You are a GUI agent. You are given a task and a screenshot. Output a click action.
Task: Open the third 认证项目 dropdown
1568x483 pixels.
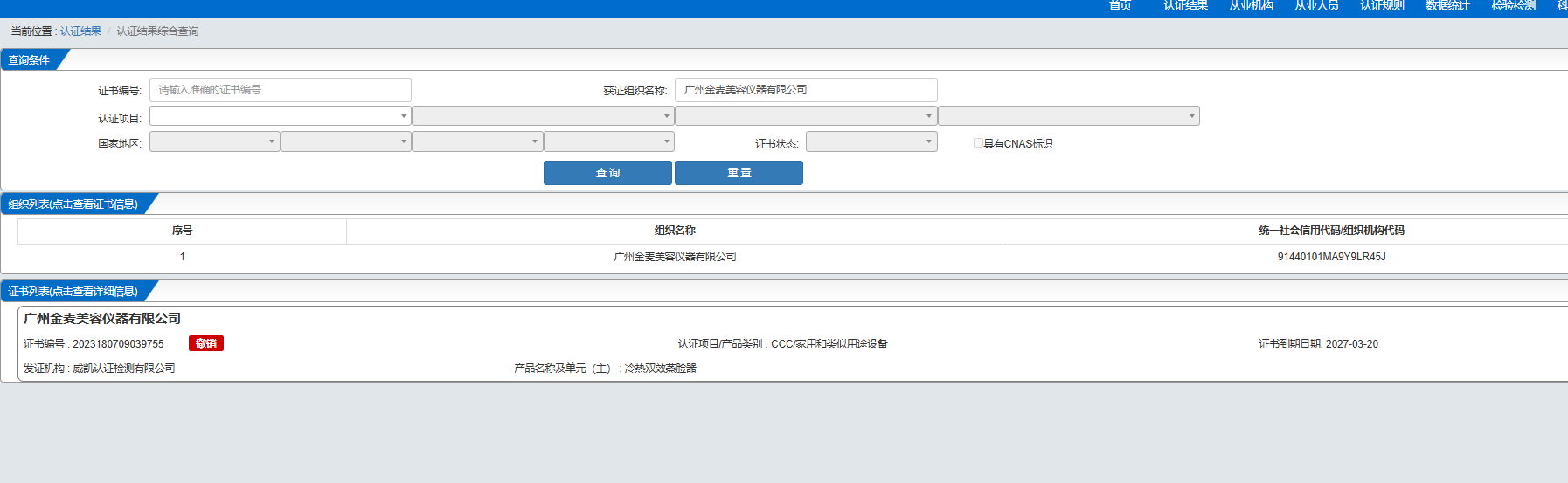tap(806, 116)
